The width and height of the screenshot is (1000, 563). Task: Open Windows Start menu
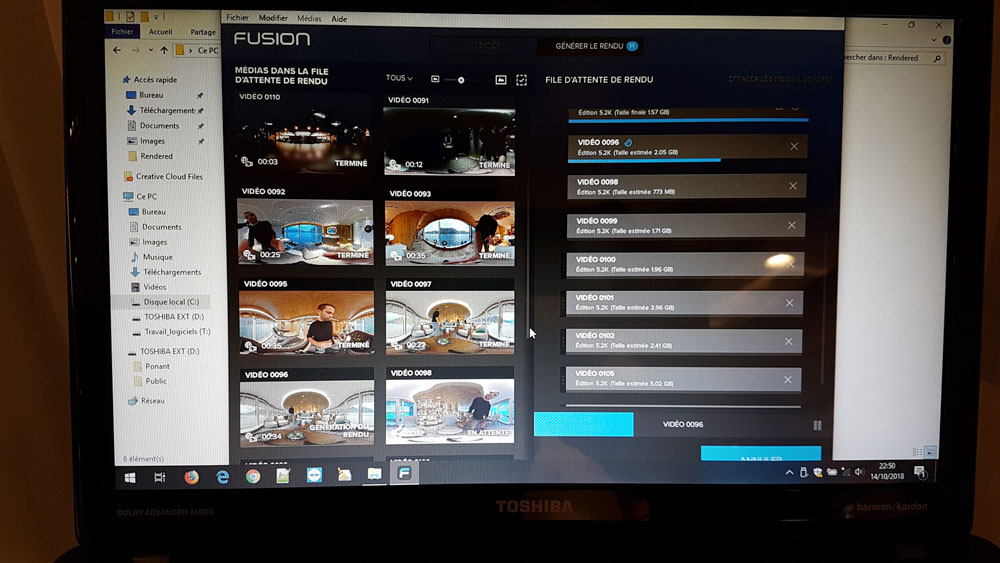(130, 478)
